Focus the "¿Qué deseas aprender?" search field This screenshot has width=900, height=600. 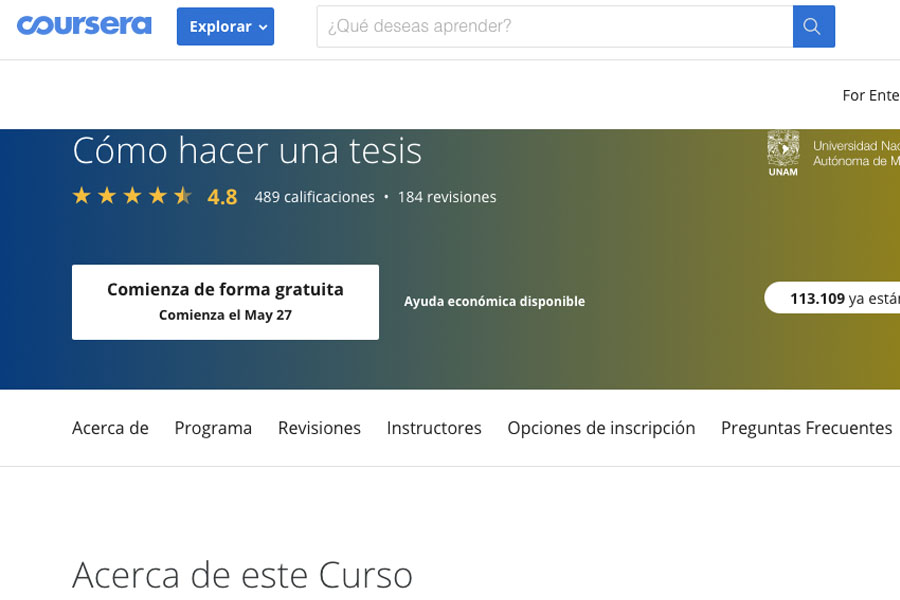(x=554, y=26)
